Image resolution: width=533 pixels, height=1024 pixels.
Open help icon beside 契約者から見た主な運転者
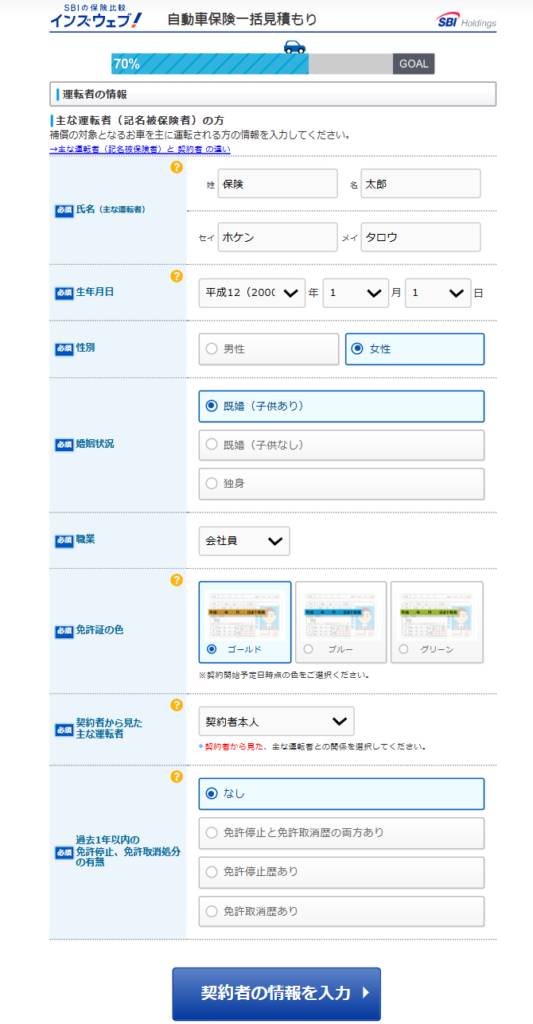[176, 705]
